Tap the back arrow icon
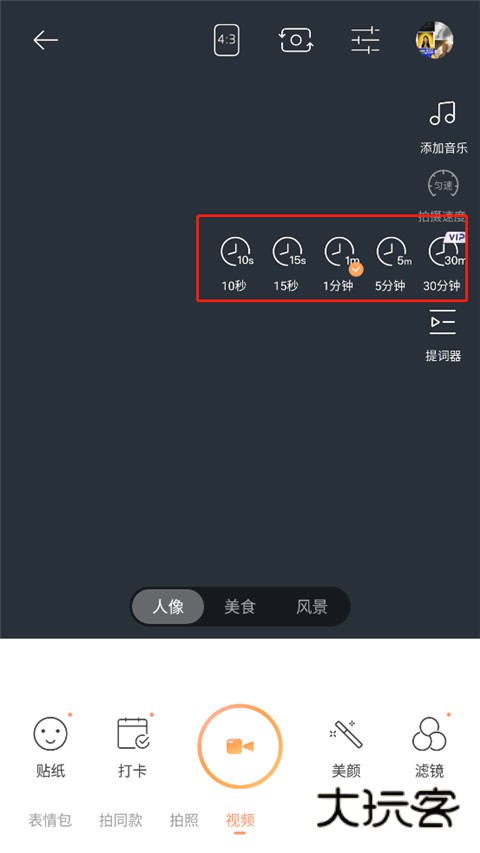The height and width of the screenshot is (853, 480). pyautogui.click(x=45, y=40)
